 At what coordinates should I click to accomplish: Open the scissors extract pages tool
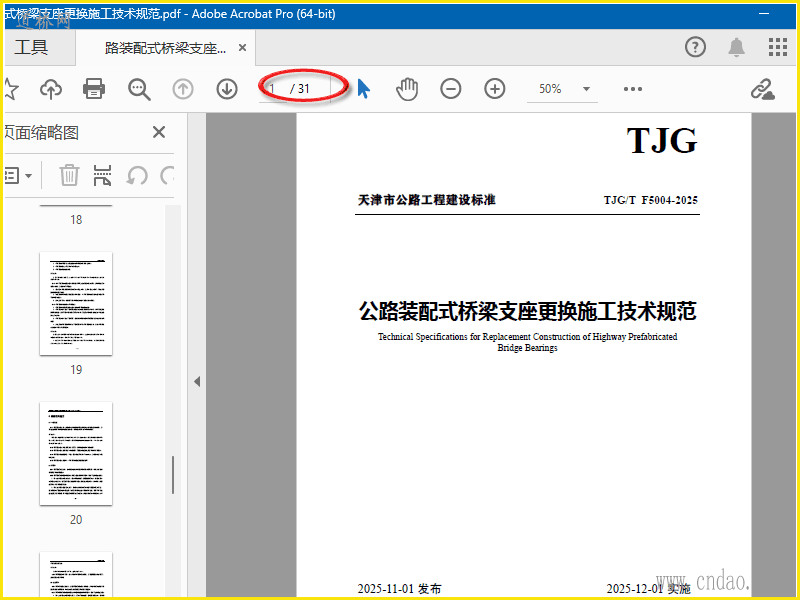coord(103,175)
